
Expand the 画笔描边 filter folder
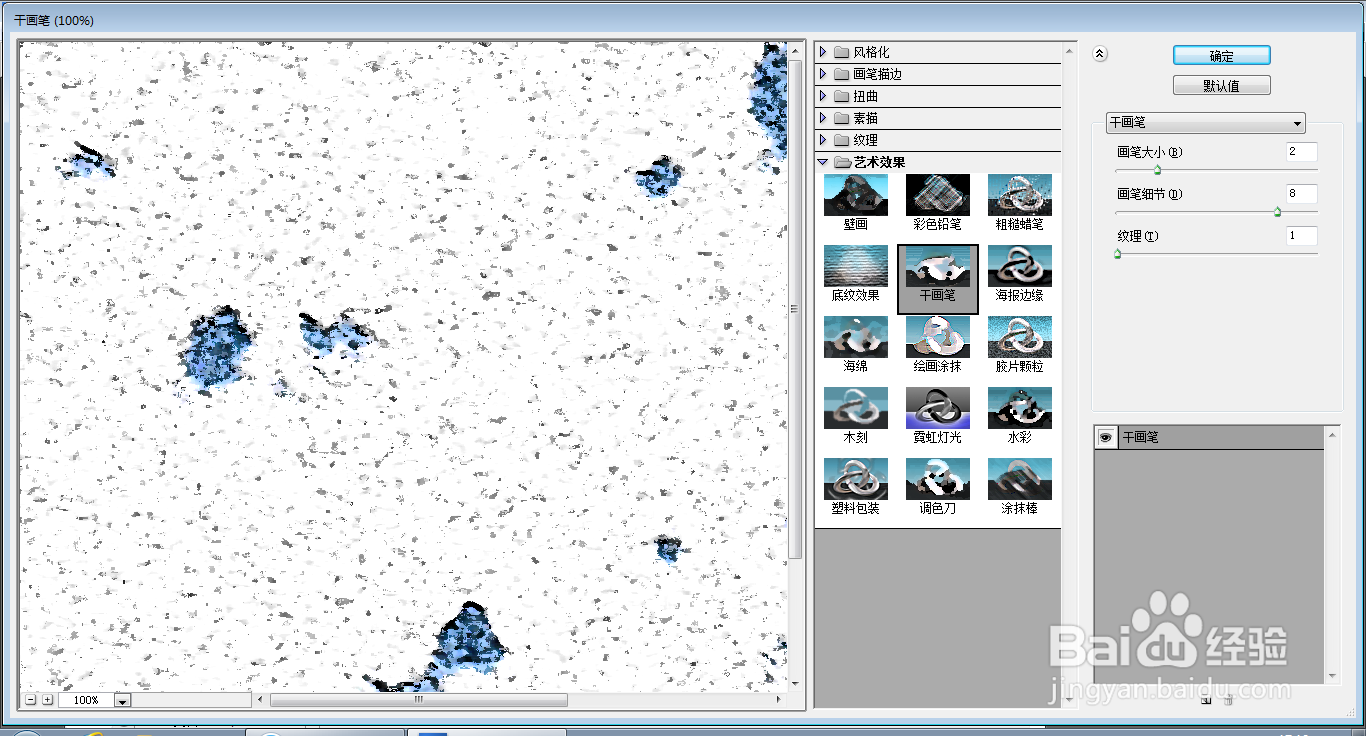(823, 74)
